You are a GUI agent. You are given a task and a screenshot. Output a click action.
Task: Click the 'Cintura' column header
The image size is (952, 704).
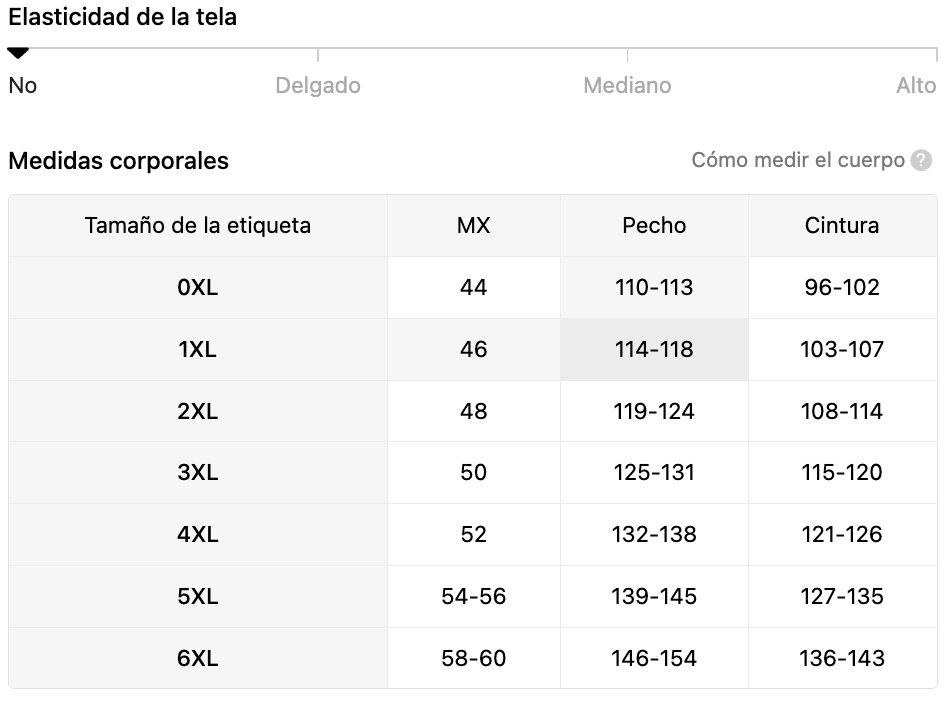[842, 226]
